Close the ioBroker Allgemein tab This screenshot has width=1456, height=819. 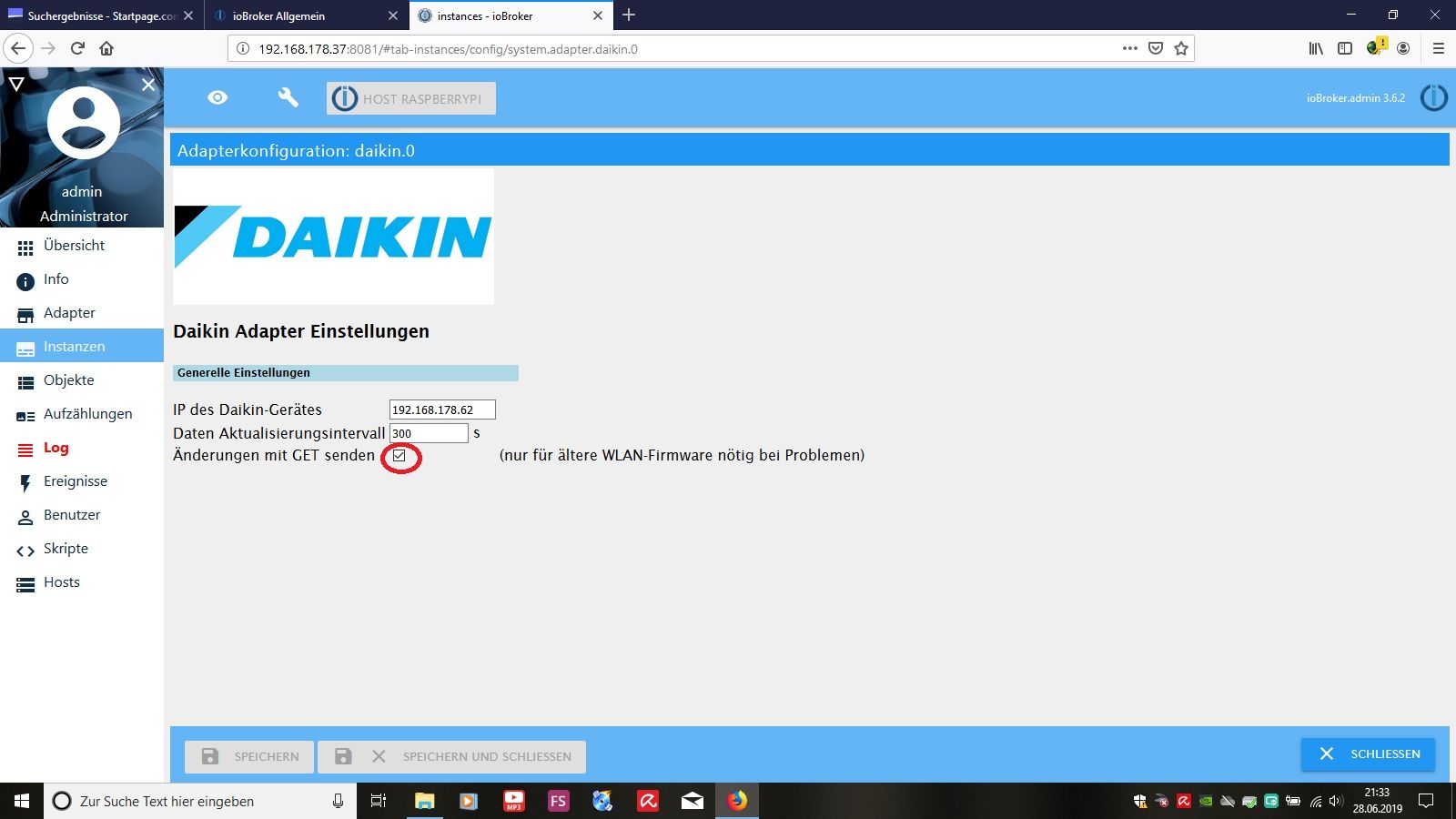click(393, 15)
